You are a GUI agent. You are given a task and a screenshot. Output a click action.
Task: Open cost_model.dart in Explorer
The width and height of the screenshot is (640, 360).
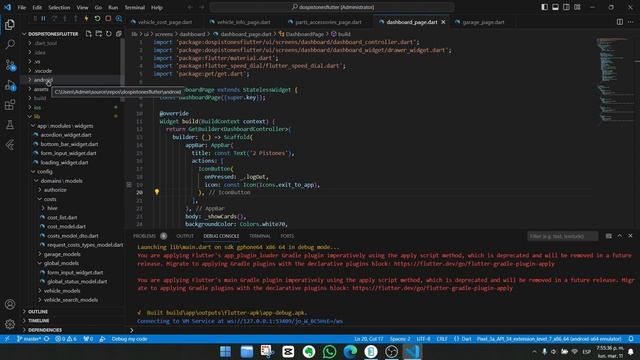coord(66,227)
